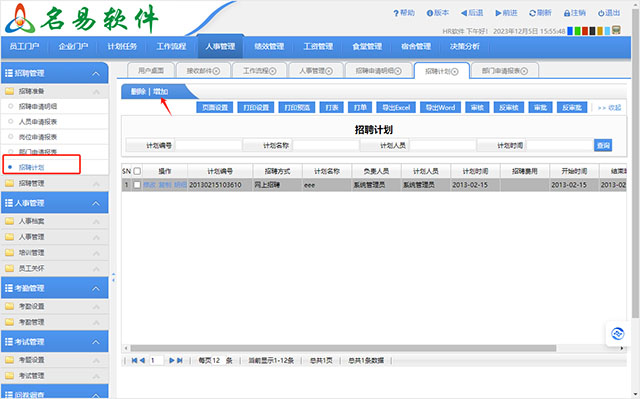Select 招聘计划 in the sidebar
Viewport: 640px width, 399px height.
31,167
